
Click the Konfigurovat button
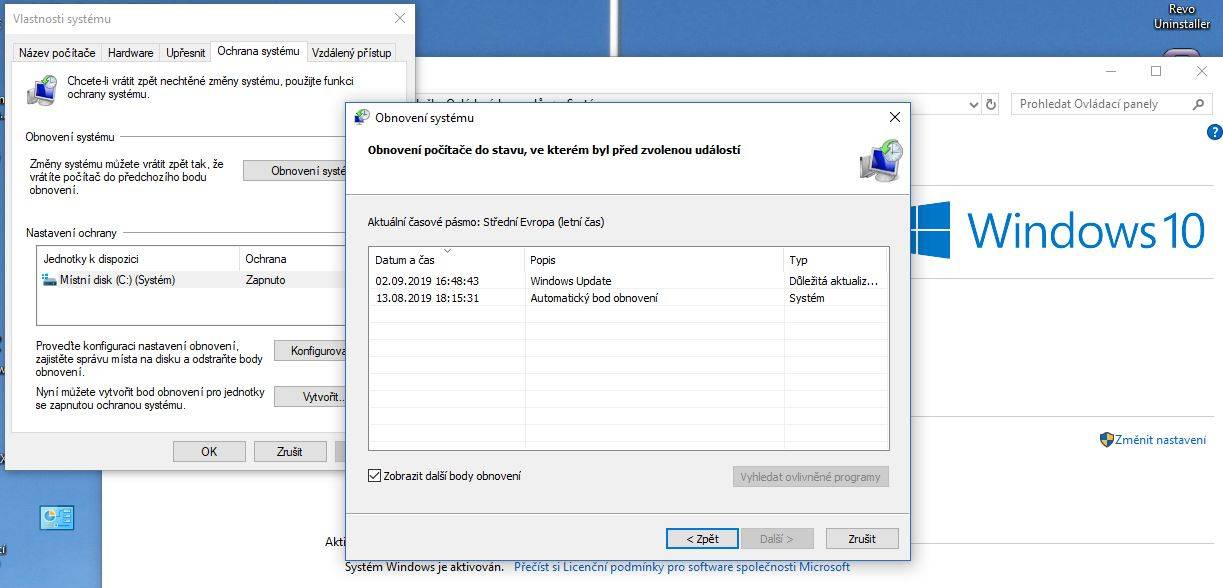310,351
